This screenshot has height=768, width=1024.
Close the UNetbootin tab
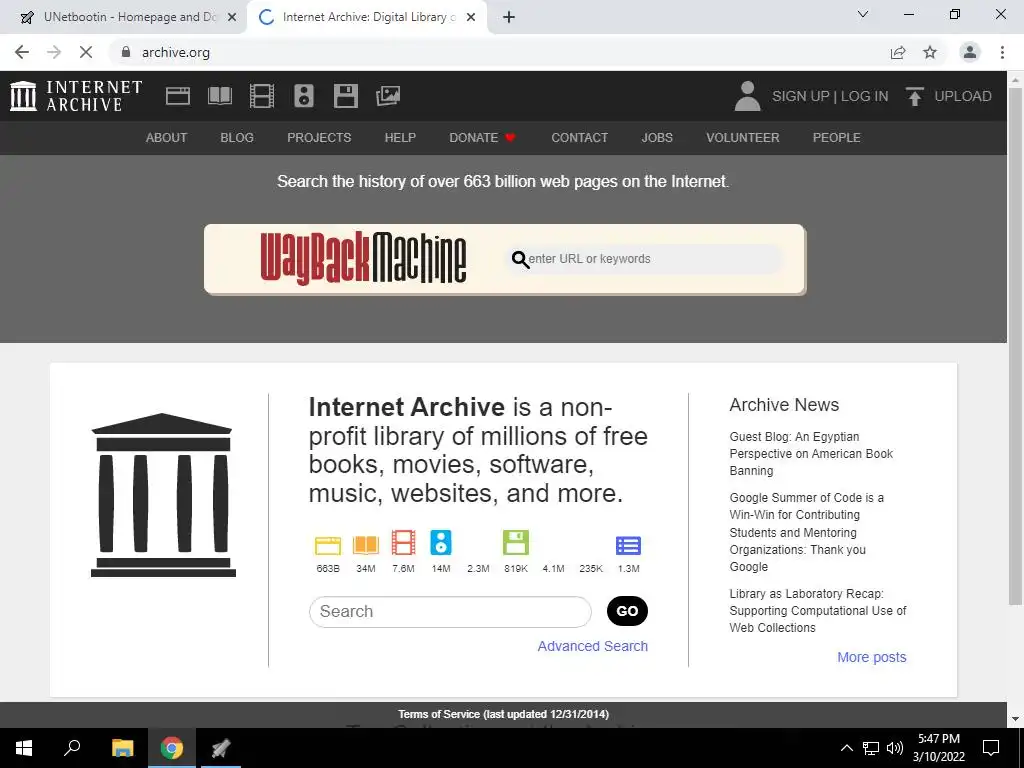click(x=232, y=18)
